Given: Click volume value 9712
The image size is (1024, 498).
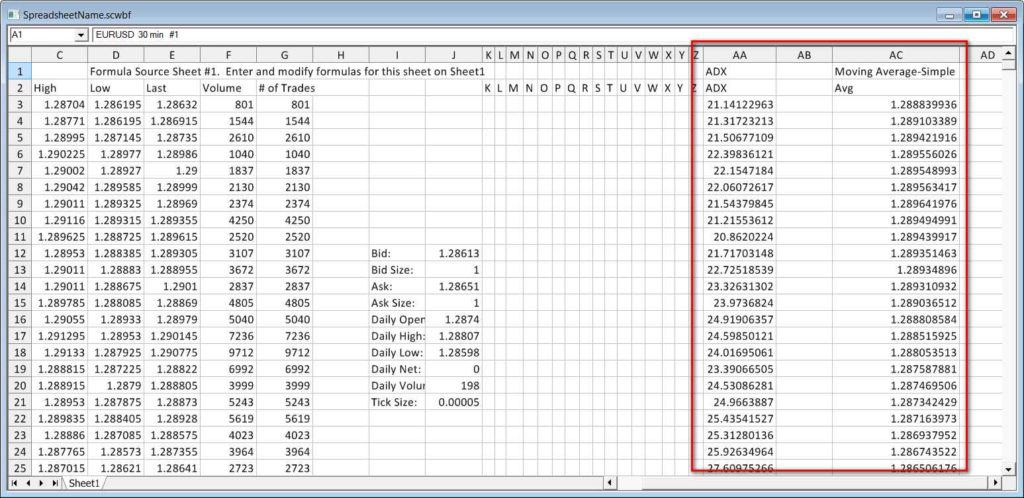Looking at the screenshot, I should point(228,352).
